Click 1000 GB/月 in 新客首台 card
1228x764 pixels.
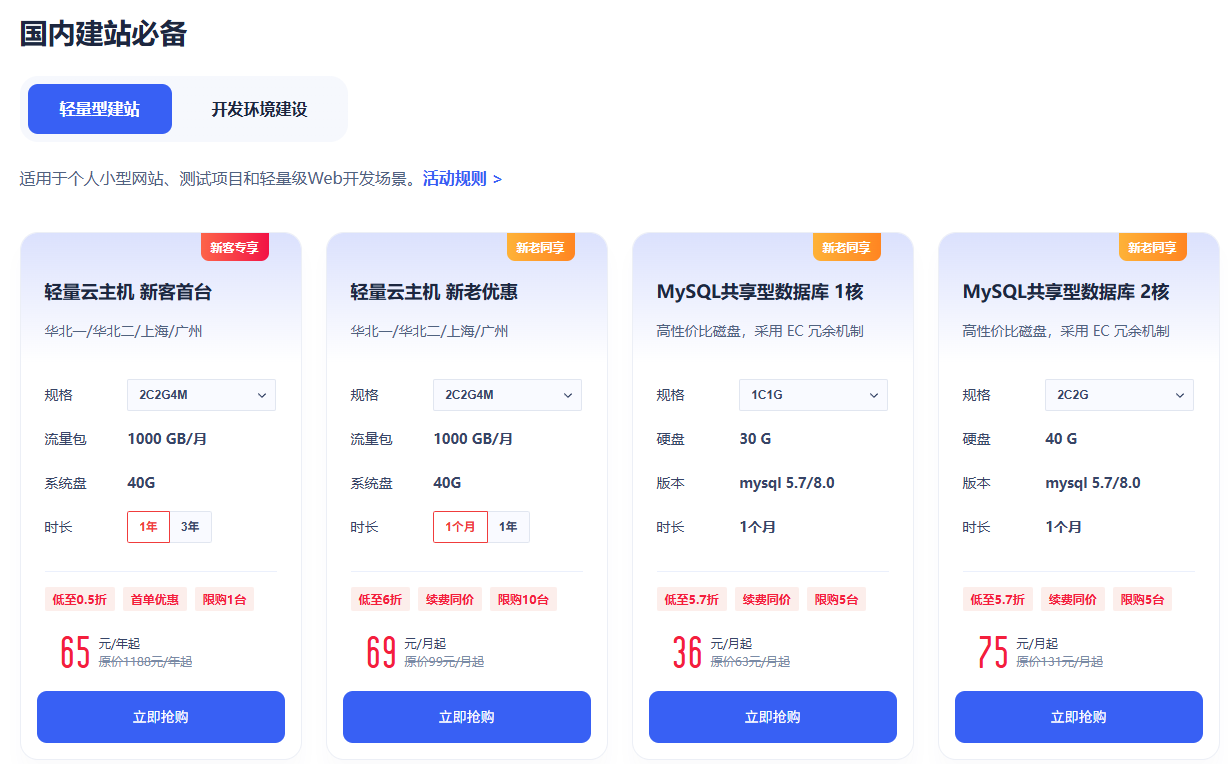pos(167,439)
